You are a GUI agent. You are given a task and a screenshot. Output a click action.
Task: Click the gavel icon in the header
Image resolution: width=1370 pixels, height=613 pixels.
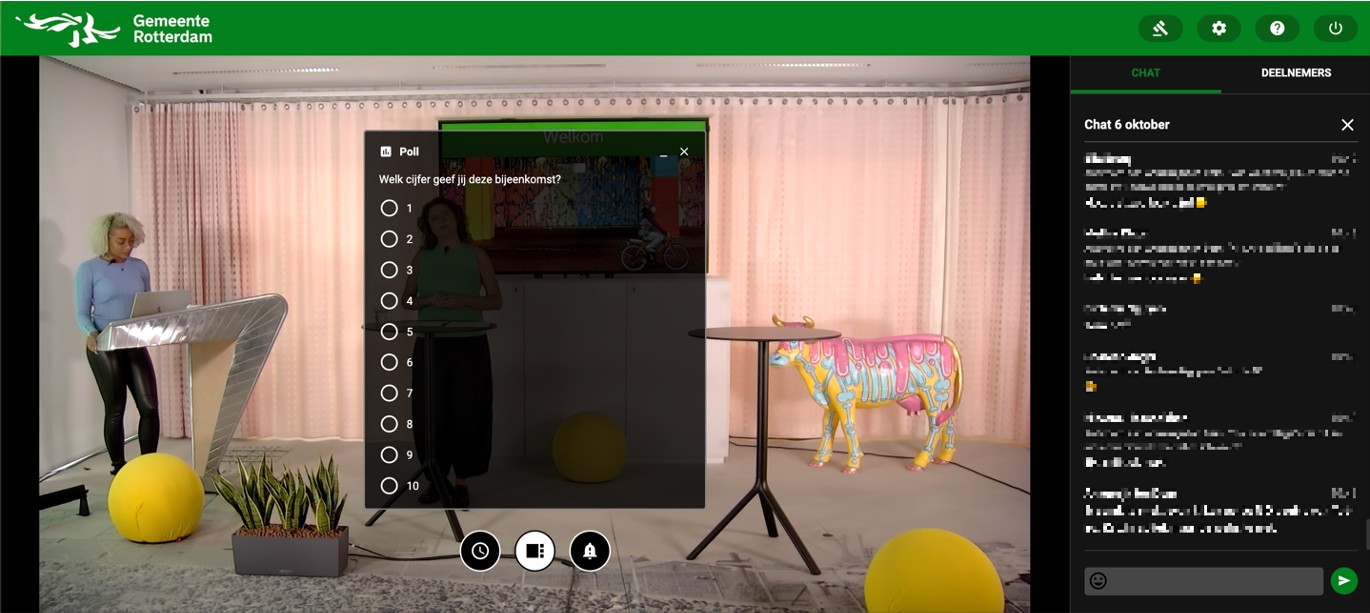click(x=1160, y=28)
